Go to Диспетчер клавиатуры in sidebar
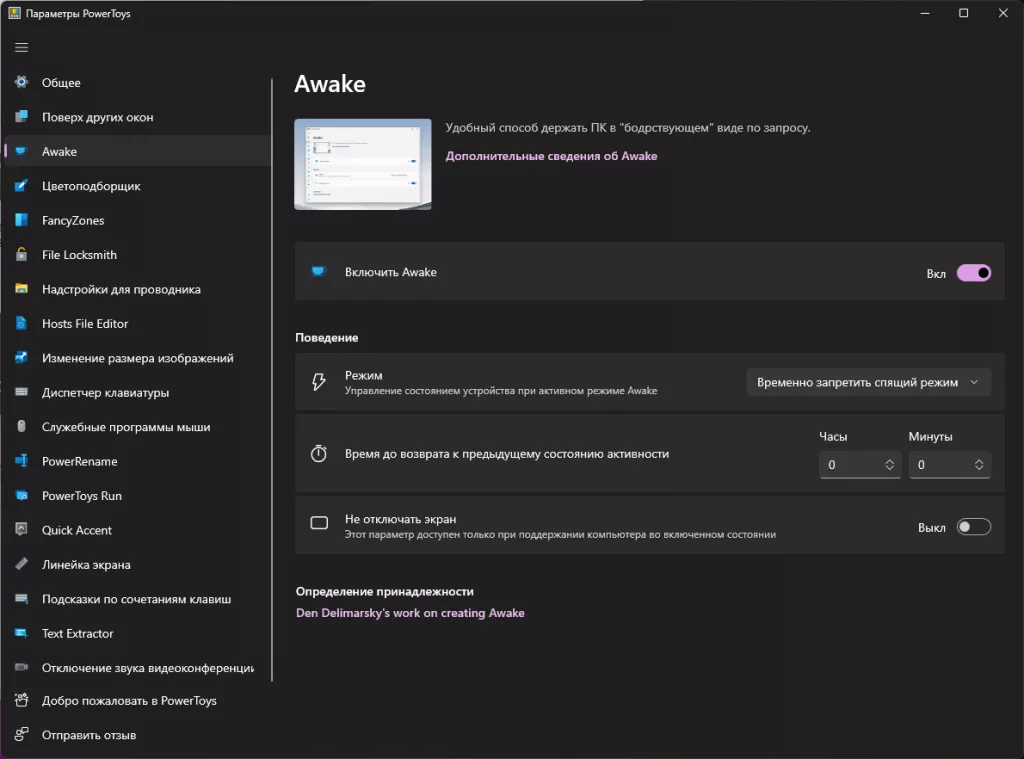1024x759 pixels. (105, 393)
